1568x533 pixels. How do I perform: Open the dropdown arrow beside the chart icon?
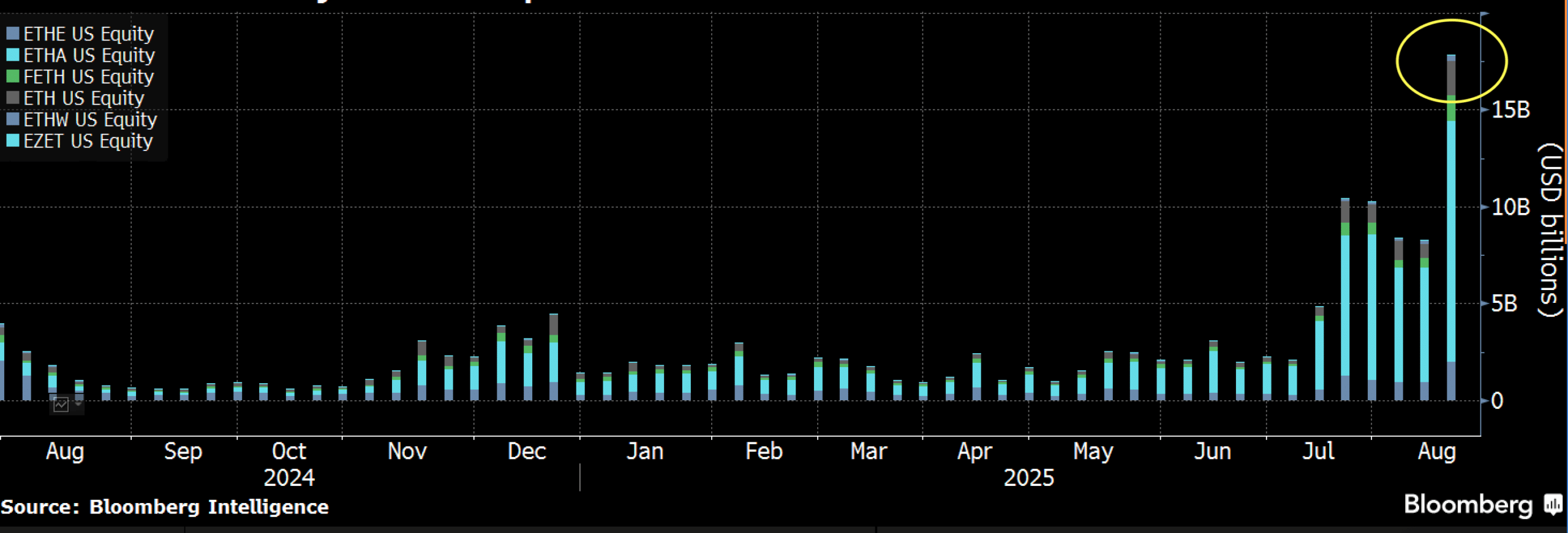click(78, 404)
